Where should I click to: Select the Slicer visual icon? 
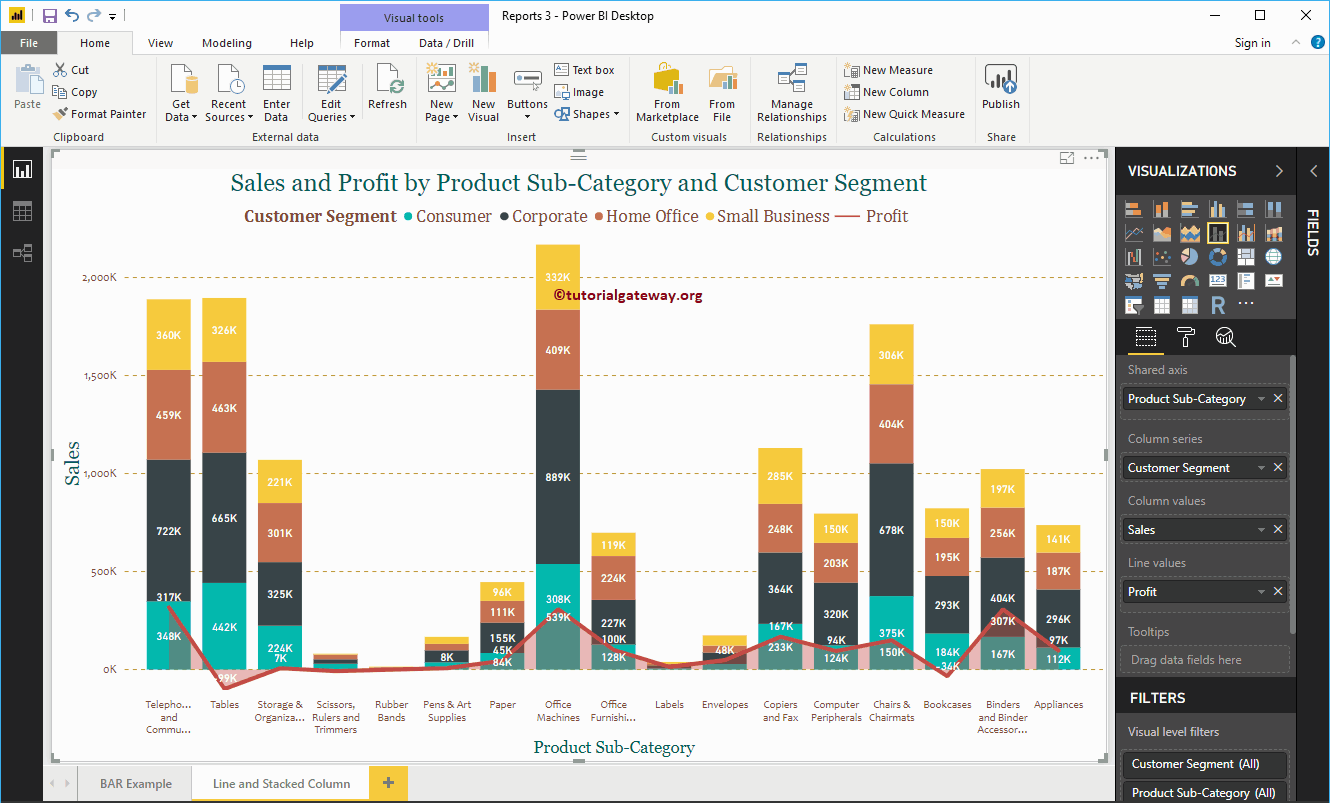pyautogui.click(x=1133, y=304)
